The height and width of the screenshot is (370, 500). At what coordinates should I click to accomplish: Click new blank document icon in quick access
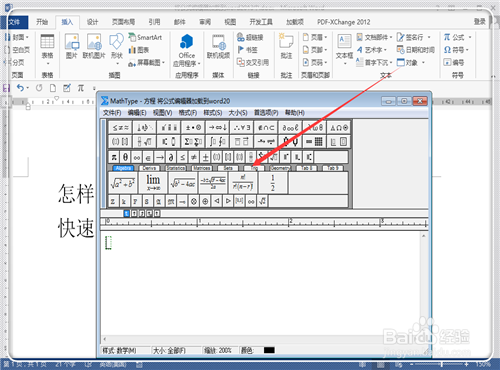[x=53, y=88]
